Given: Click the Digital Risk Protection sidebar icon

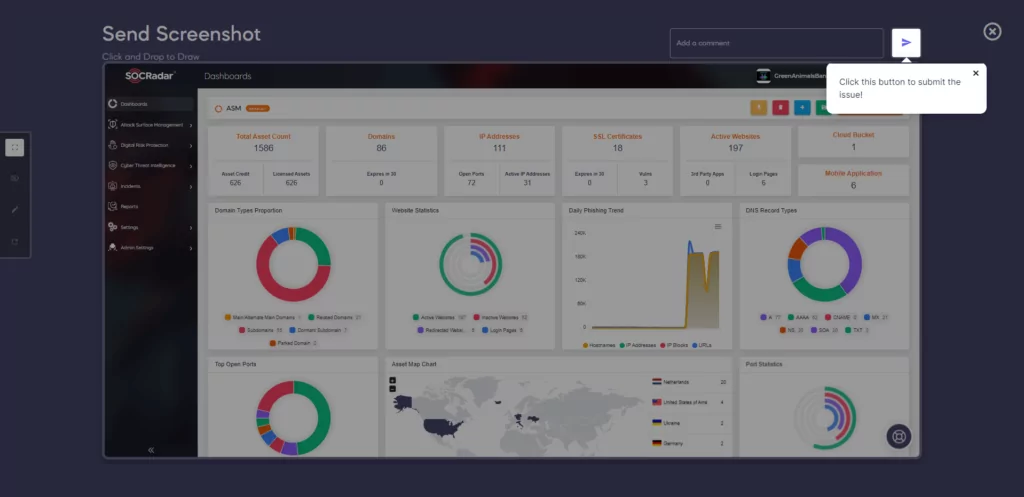Looking at the screenshot, I should pos(112,145).
